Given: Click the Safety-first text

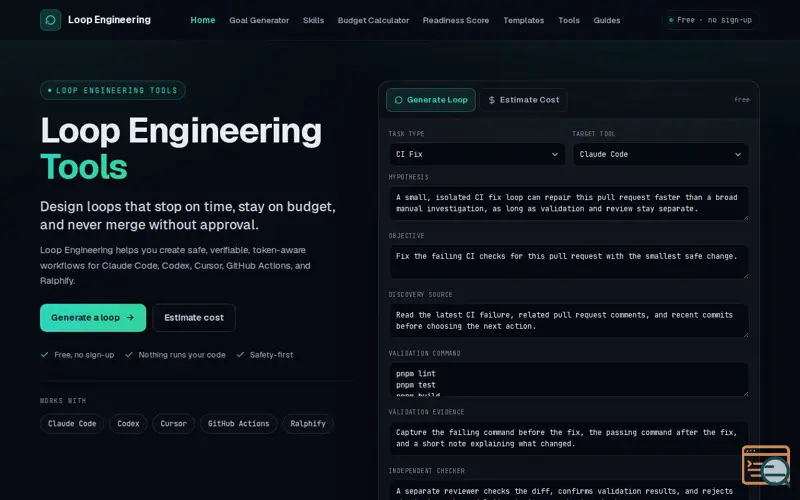Looking at the screenshot, I should coord(271,355).
